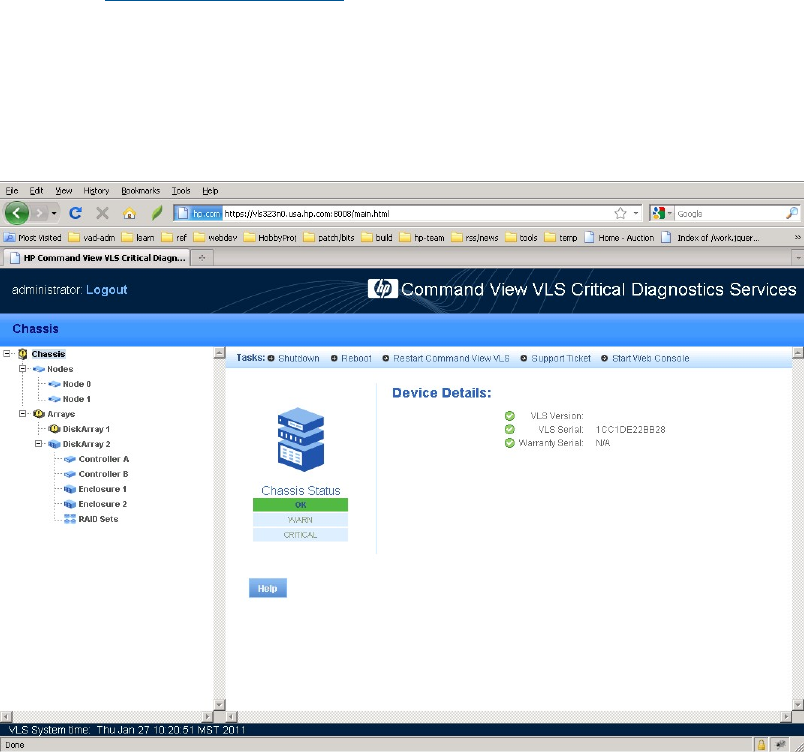Click the Google search box
Screen dimensions: 804x752
(x=729, y=213)
